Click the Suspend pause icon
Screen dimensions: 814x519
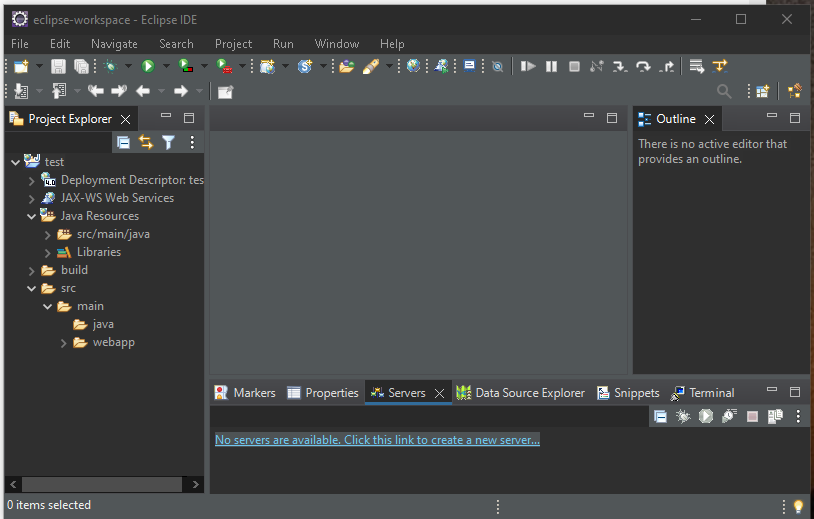point(551,66)
